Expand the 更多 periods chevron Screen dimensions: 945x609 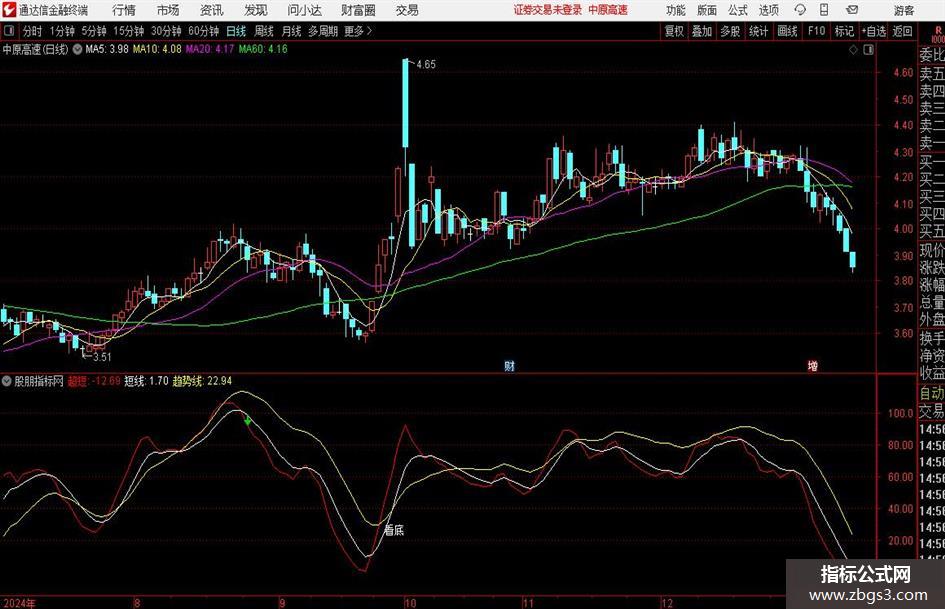coord(369,31)
